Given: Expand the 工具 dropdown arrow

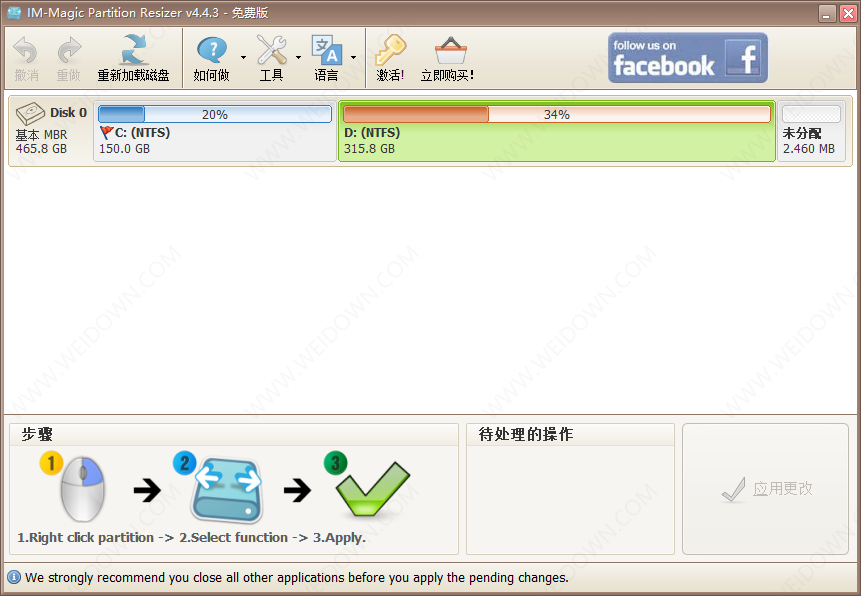Looking at the screenshot, I should tap(299, 57).
